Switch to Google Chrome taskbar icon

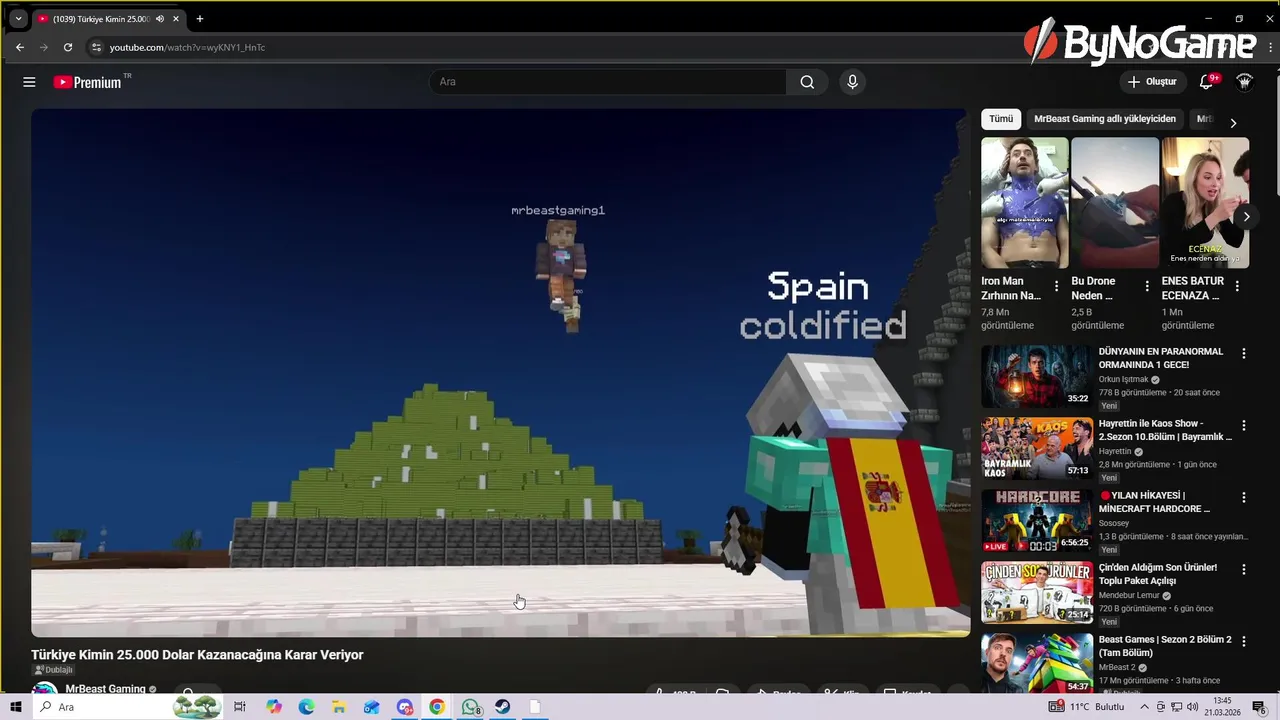point(437,707)
